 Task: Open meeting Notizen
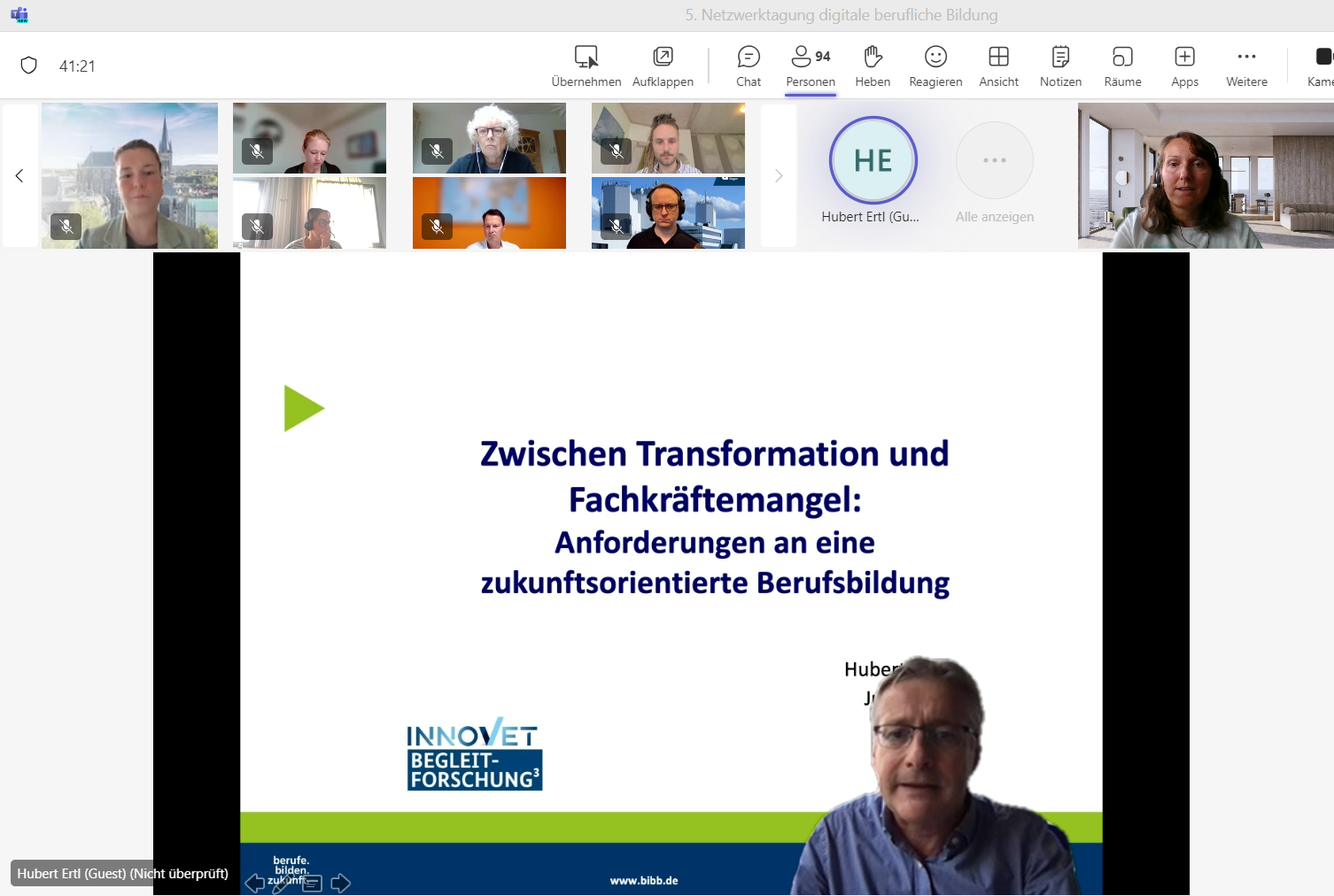pos(1060,66)
